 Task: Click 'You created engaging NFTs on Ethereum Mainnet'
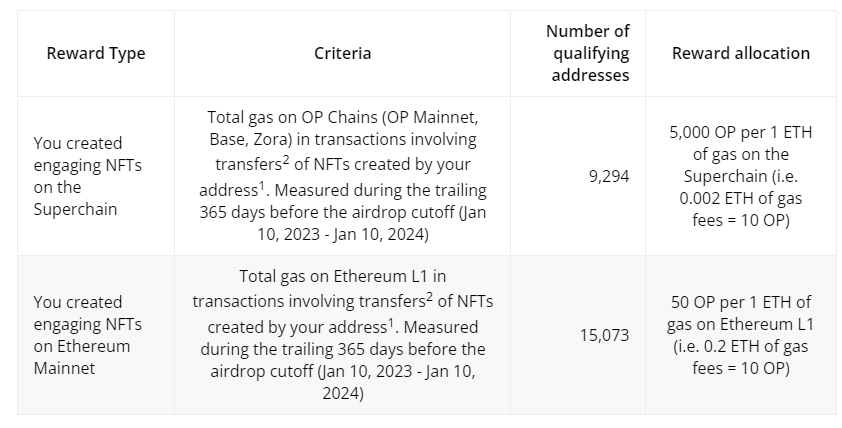(82, 335)
